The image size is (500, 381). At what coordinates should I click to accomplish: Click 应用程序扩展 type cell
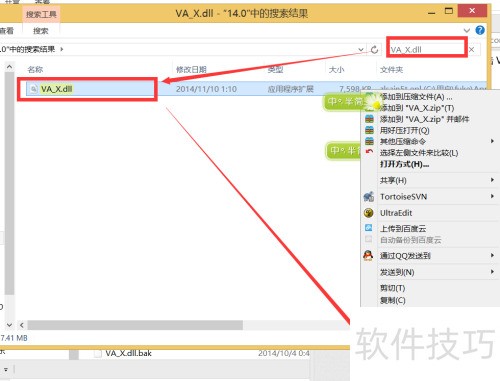(x=291, y=89)
